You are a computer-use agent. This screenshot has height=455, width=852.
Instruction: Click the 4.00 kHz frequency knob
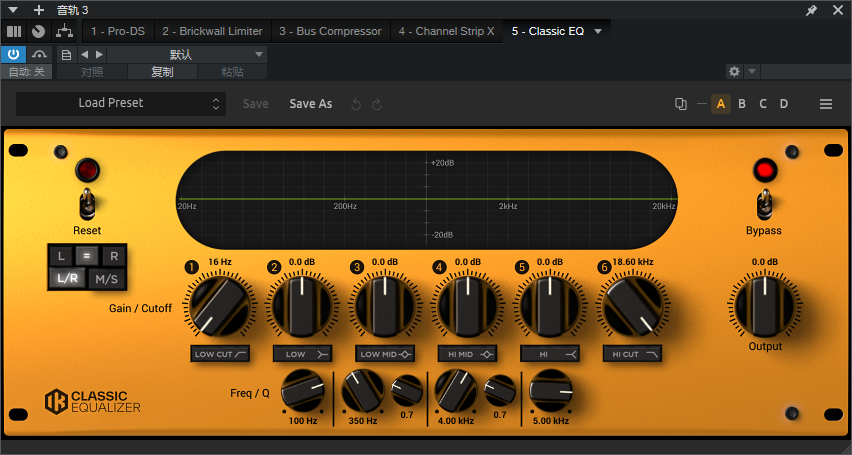point(456,391)
